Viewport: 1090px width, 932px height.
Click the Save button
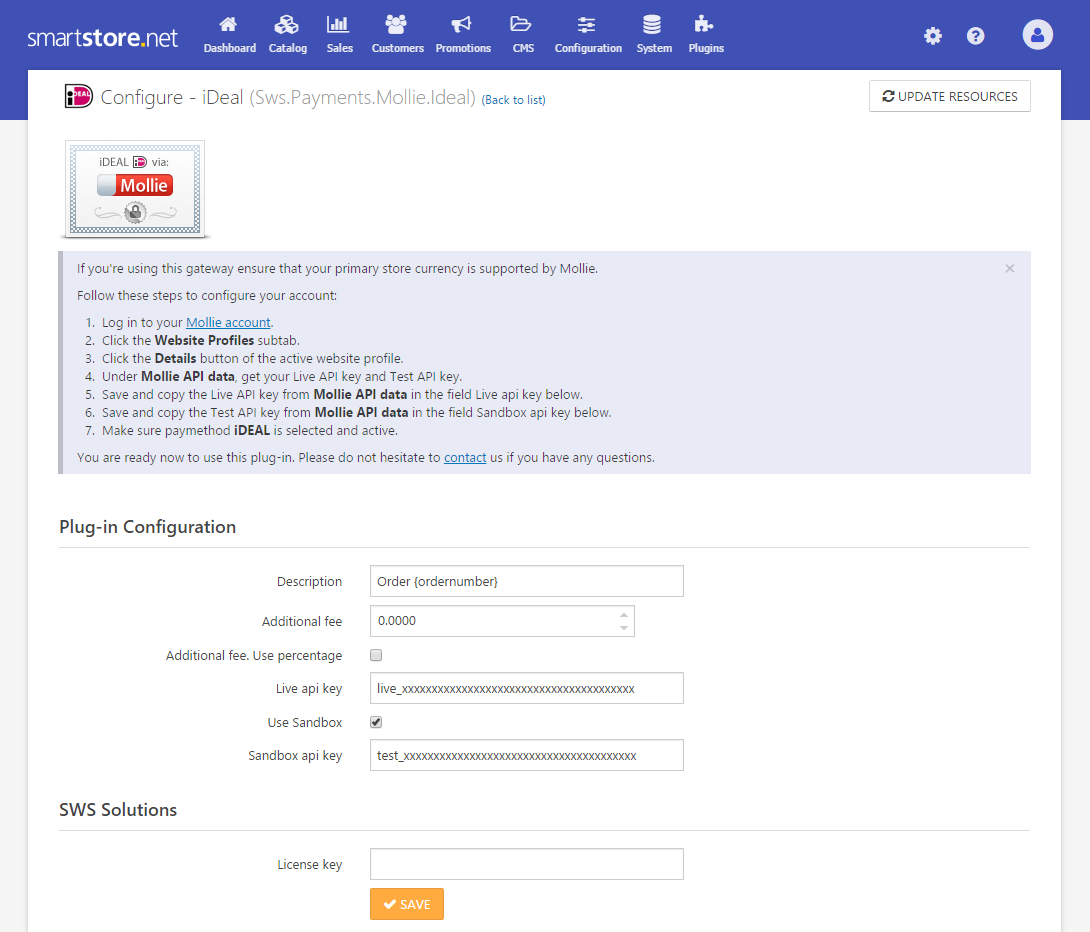(x=406, y=903)
